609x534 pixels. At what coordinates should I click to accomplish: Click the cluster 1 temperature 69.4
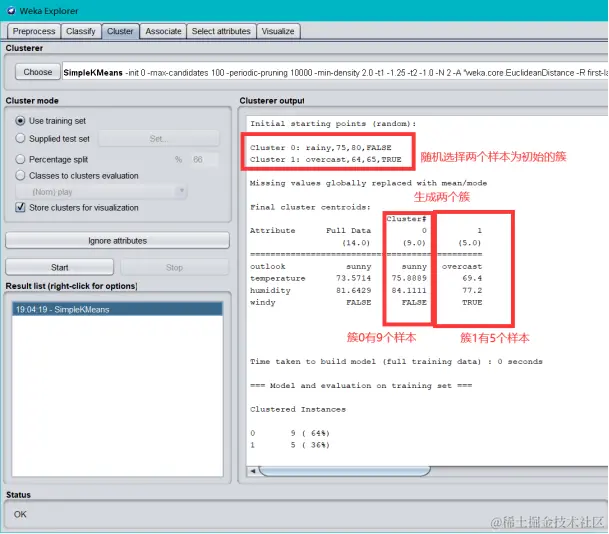[472, 278]
